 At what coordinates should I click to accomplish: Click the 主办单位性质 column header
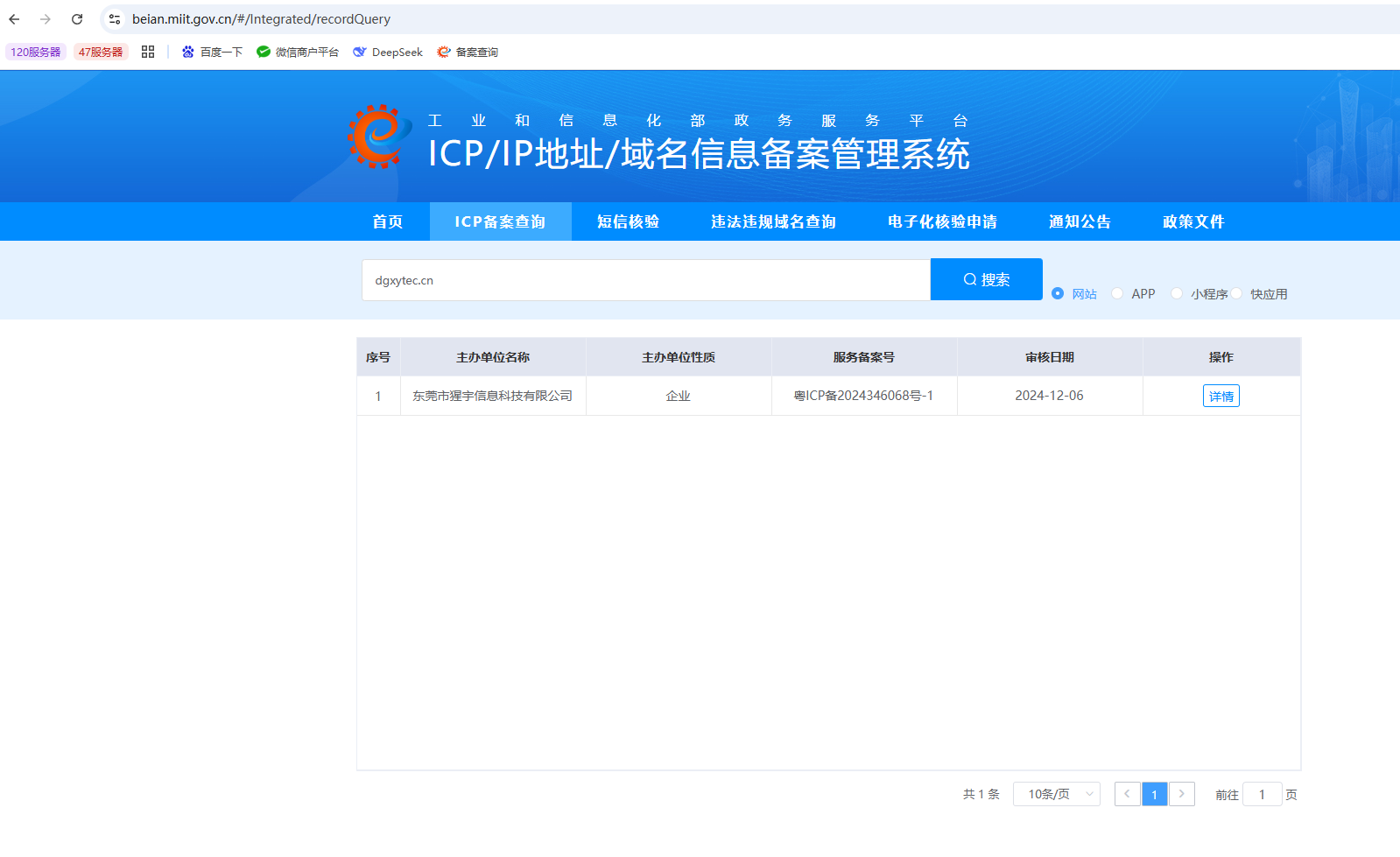tap(679, 357)
